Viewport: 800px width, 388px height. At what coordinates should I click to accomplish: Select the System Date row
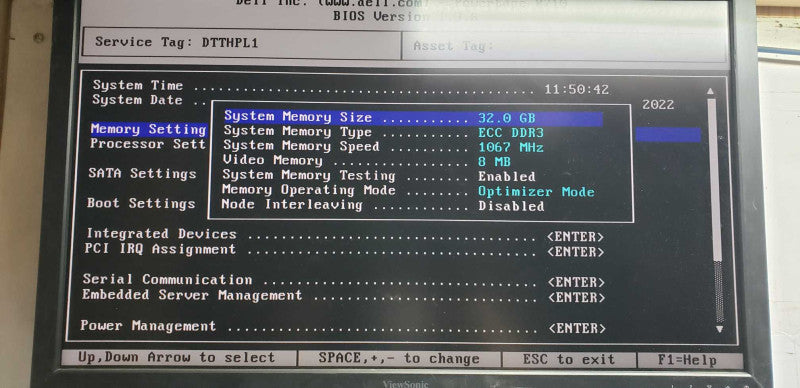[x=383, y=102]
